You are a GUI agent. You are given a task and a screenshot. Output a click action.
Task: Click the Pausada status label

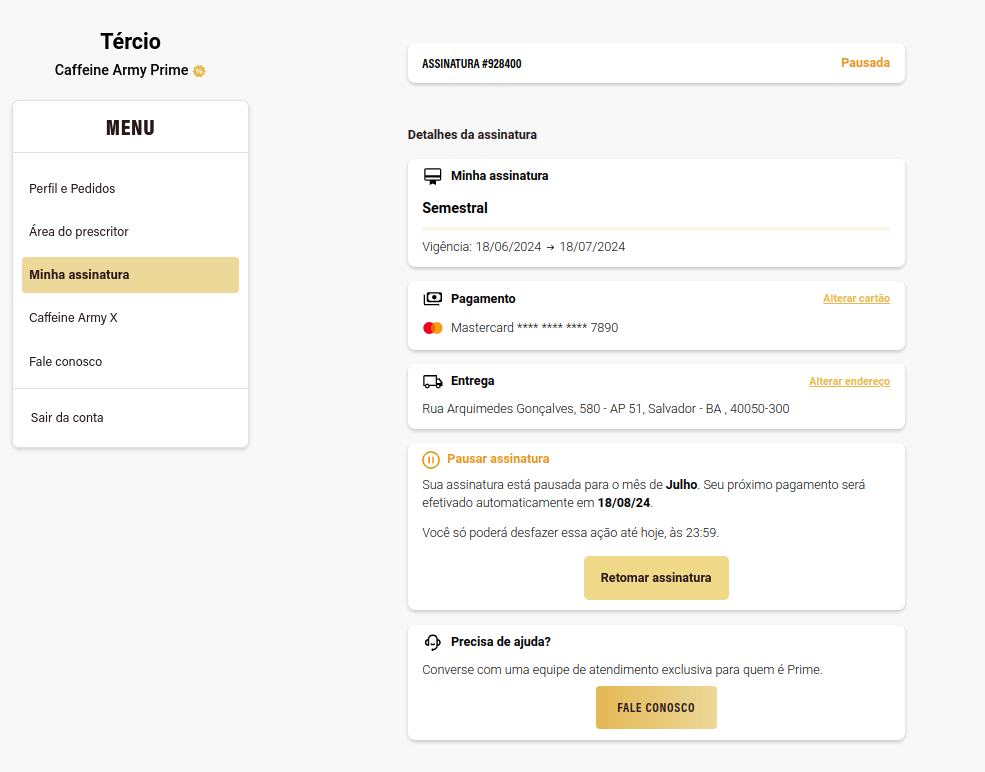pyautogui.click(x=865, y=63)
